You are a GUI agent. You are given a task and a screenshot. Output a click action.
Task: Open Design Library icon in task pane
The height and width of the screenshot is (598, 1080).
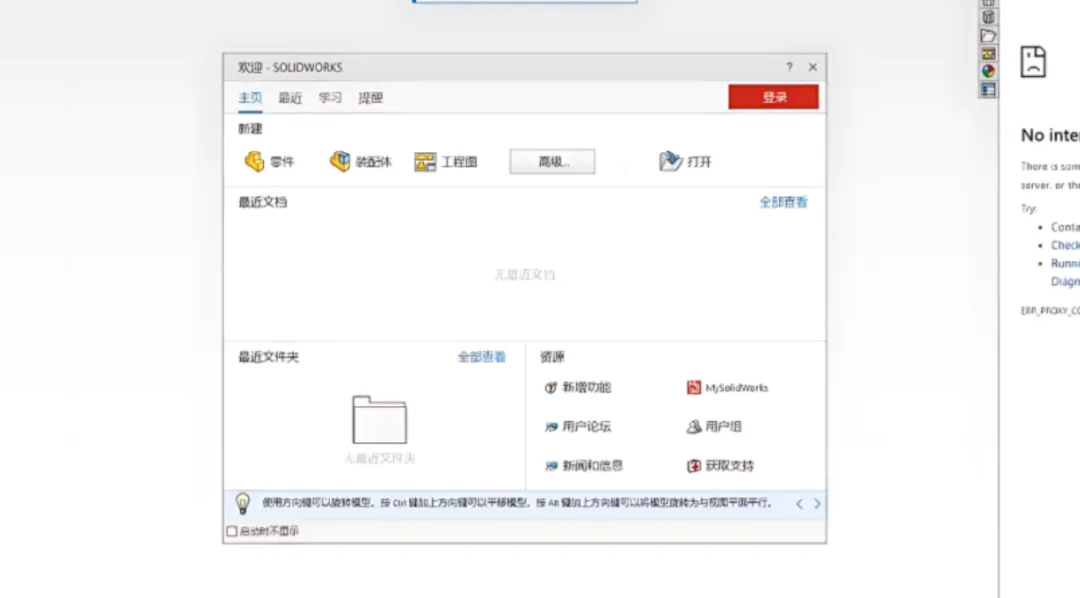pyautogui.click(x=988, y=18)
